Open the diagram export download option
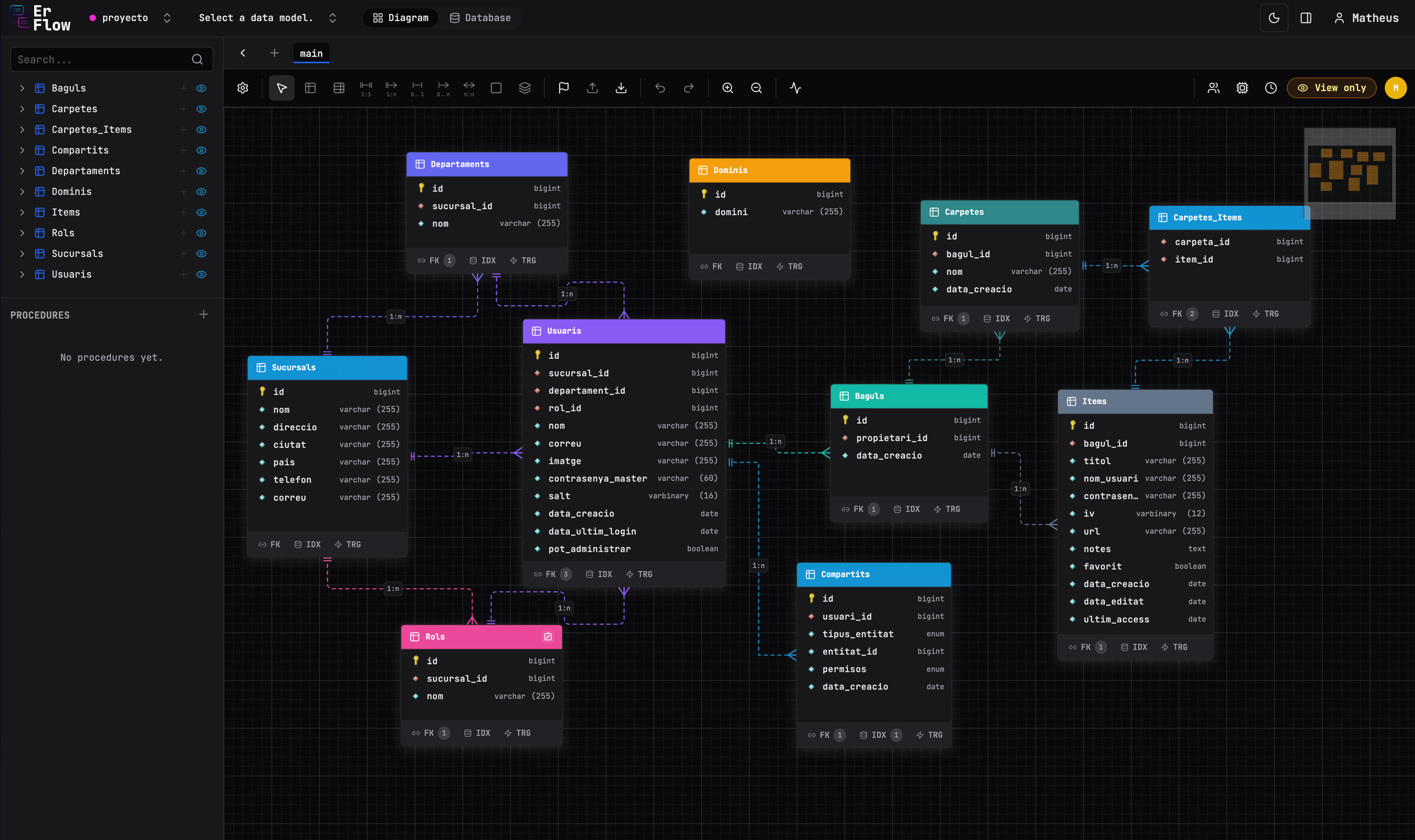The width and height of the screenshot is (1415, 840). (621, 88)
